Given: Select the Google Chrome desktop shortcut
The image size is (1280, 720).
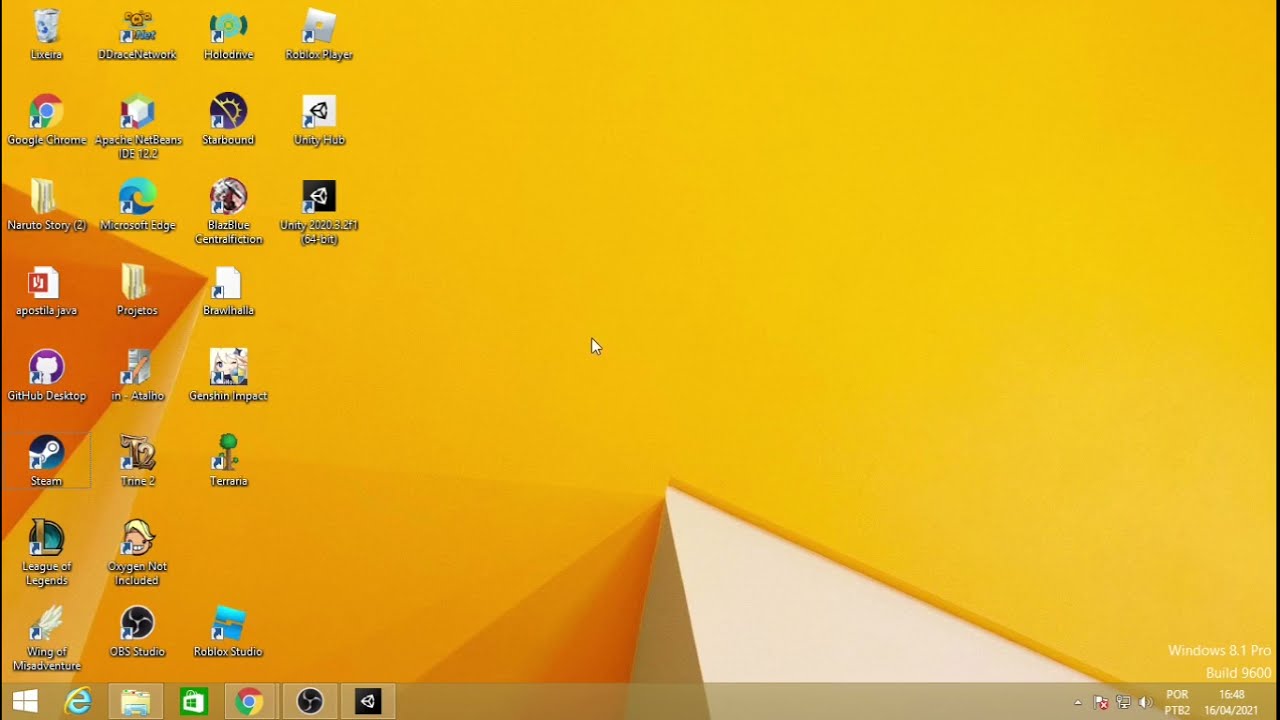Looking at the screenshot, I should click(x=46, y=121).
